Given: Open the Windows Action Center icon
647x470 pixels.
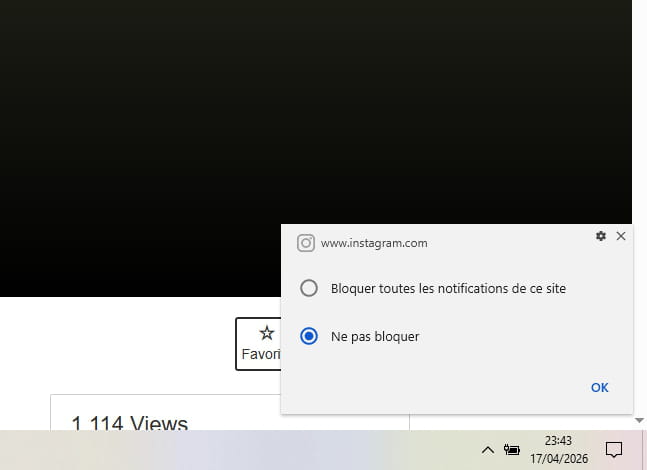Looking at the screenshot, I should [x=615, y=450].
